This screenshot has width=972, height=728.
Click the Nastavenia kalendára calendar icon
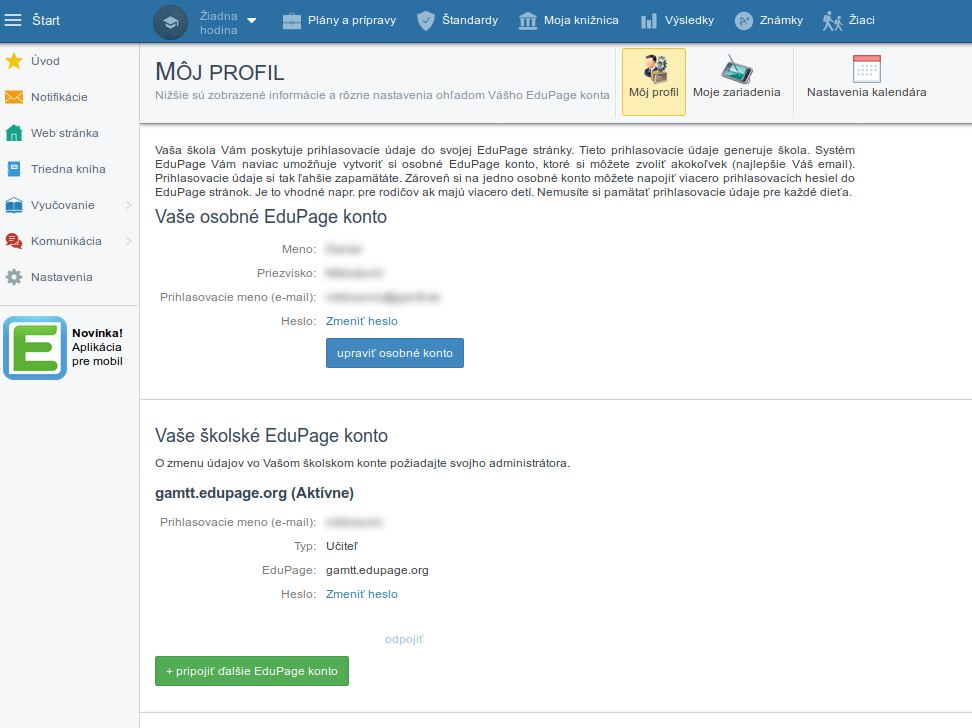(867, 69)
